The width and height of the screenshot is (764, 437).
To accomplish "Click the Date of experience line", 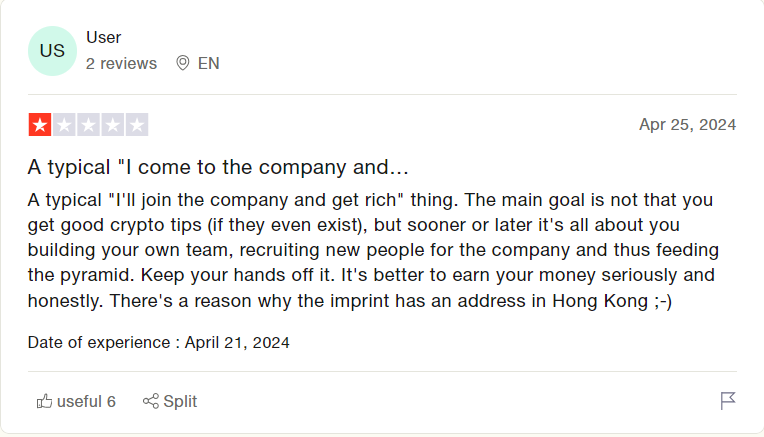I will click(x=158, y=342).
